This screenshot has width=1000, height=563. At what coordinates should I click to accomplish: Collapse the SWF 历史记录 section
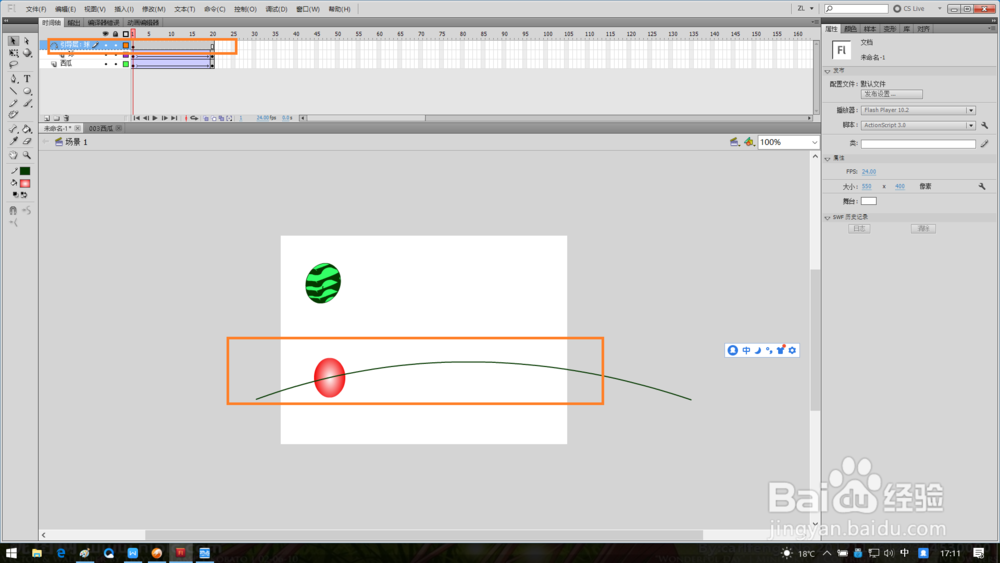click(x=828, y=218)
